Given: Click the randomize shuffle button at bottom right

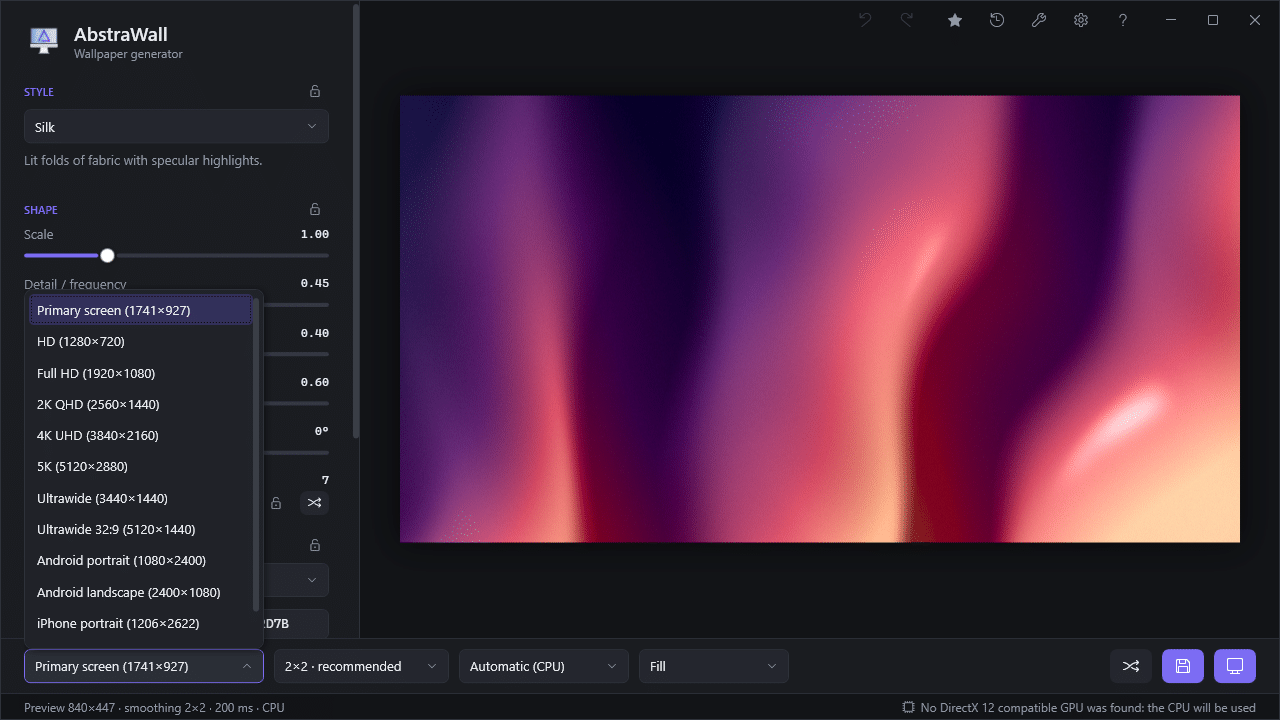Looking at the screenshot, I should (1131, 666).
